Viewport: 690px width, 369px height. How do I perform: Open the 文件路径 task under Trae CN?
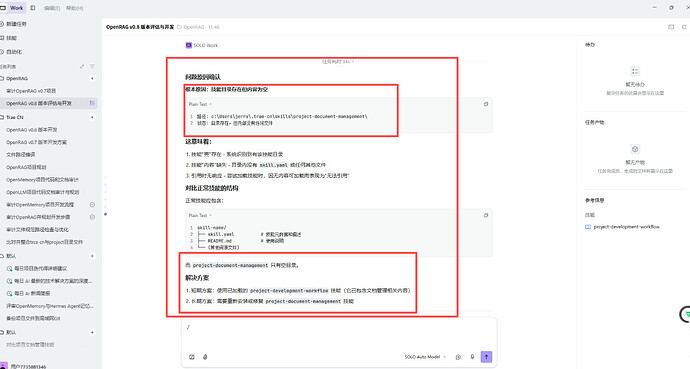pyautogui.click(x=21, y=154)
